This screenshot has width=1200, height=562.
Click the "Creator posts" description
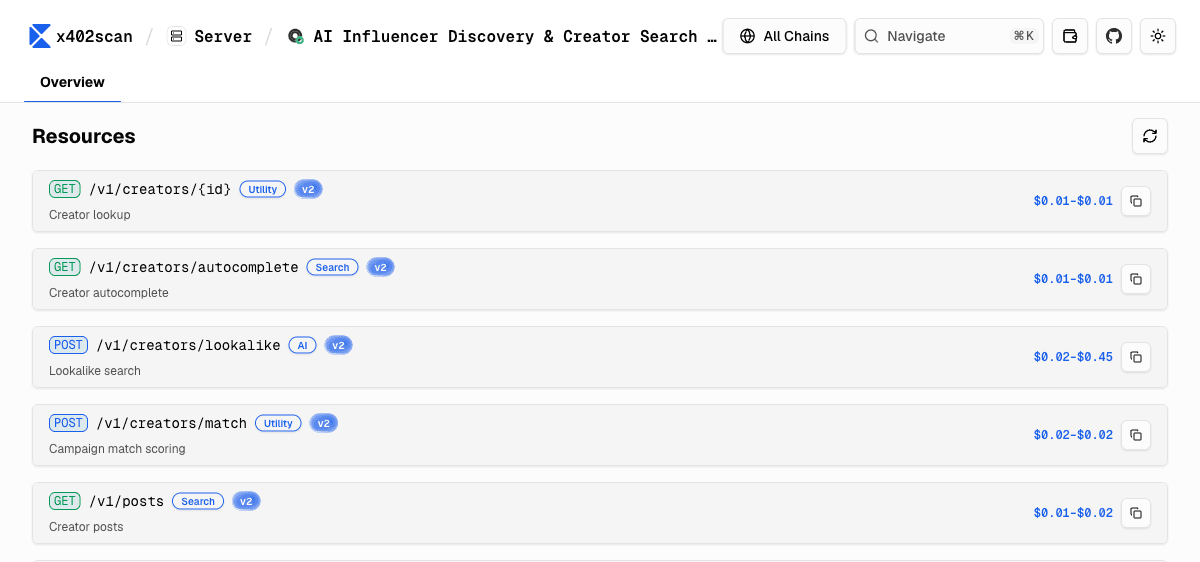(86, 527)
